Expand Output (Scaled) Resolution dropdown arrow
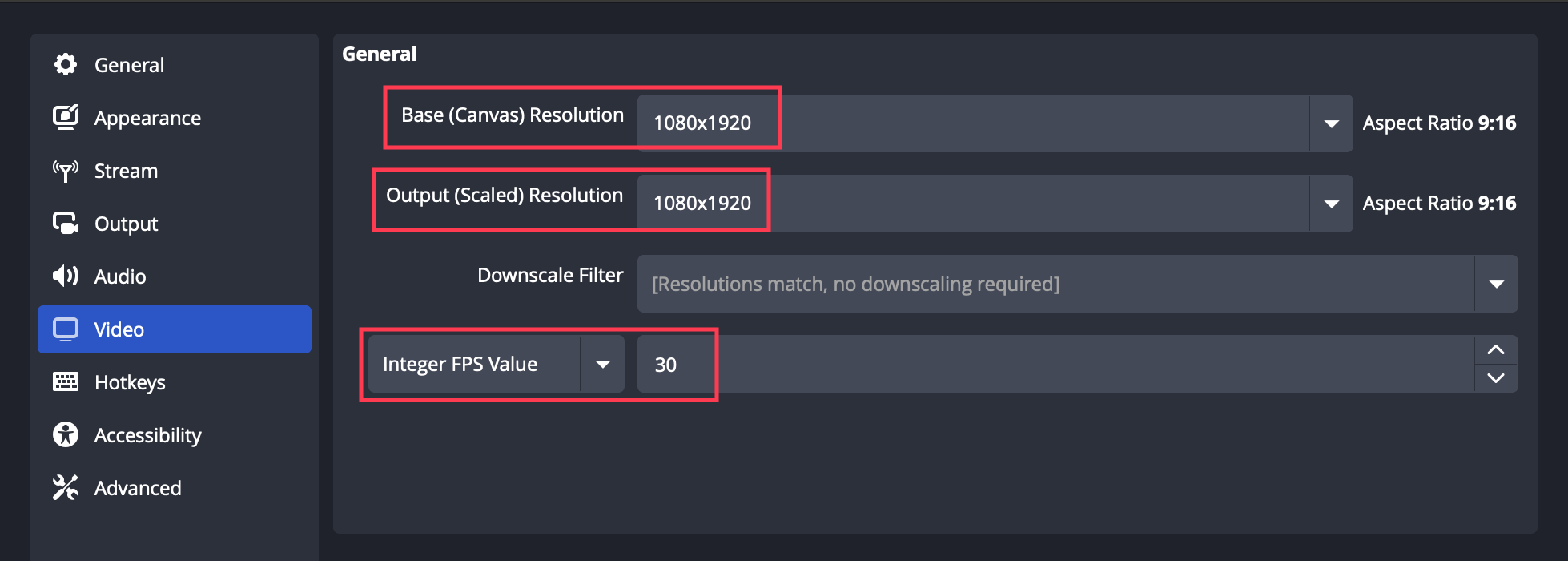1568x561 pixels. point(1331,204)
